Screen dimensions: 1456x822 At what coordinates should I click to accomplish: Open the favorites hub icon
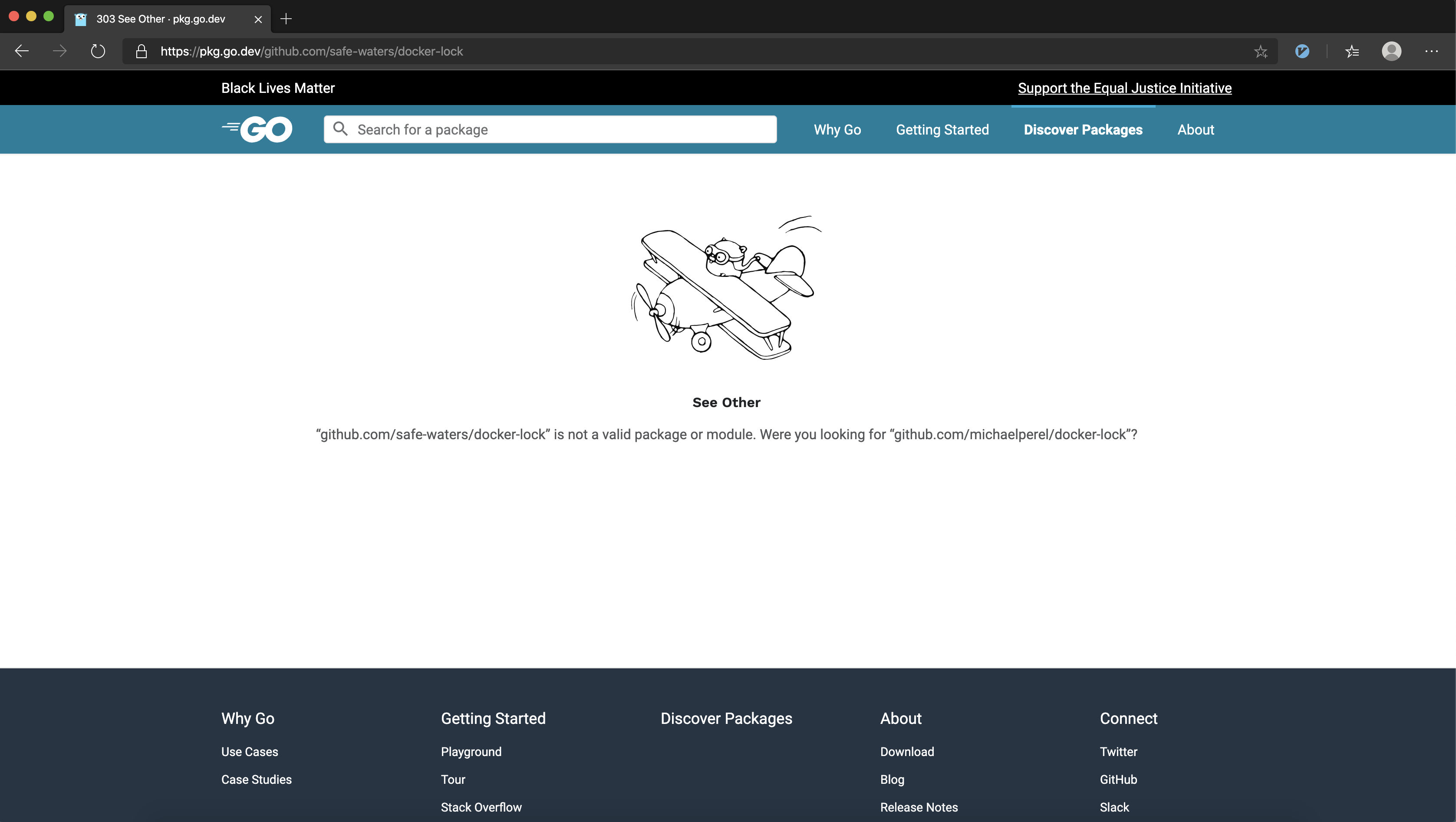[x=1352, y=51]
